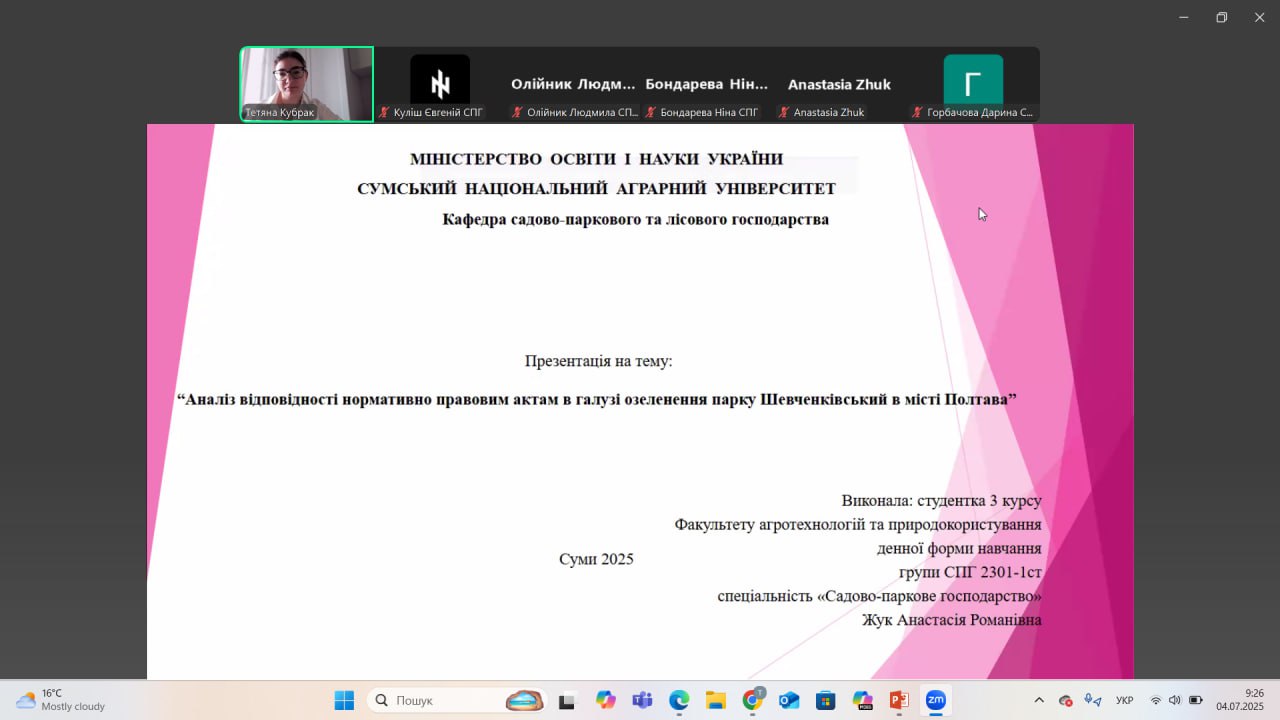Select Бондарева Ніна СПГ participant tile
1280x720 pixels.
(x=707, y=84)
